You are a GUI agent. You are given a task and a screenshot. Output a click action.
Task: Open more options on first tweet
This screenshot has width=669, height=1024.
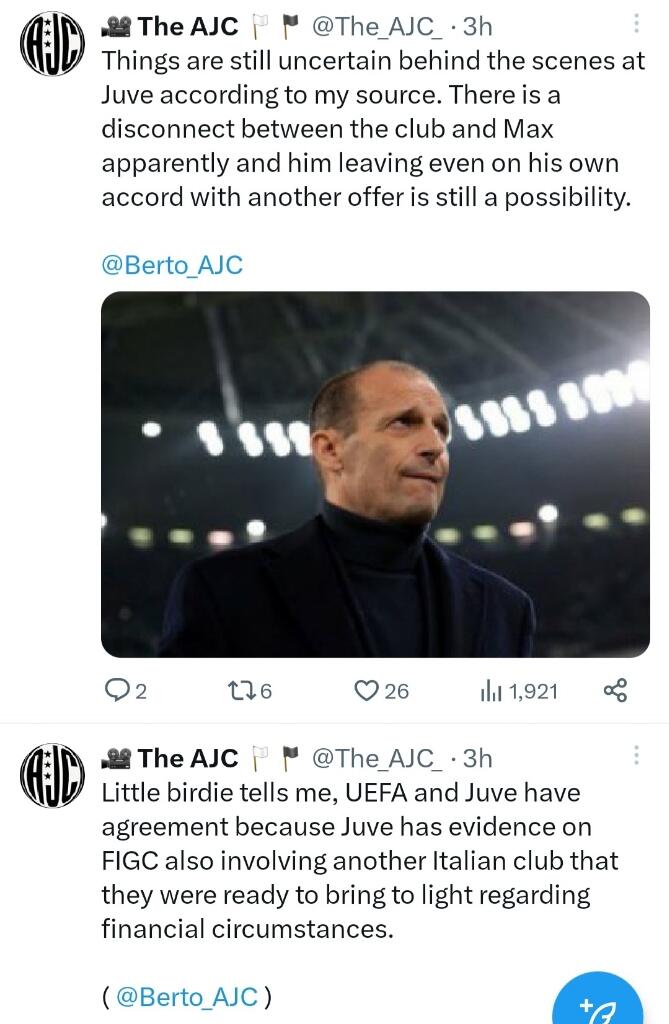639,26
